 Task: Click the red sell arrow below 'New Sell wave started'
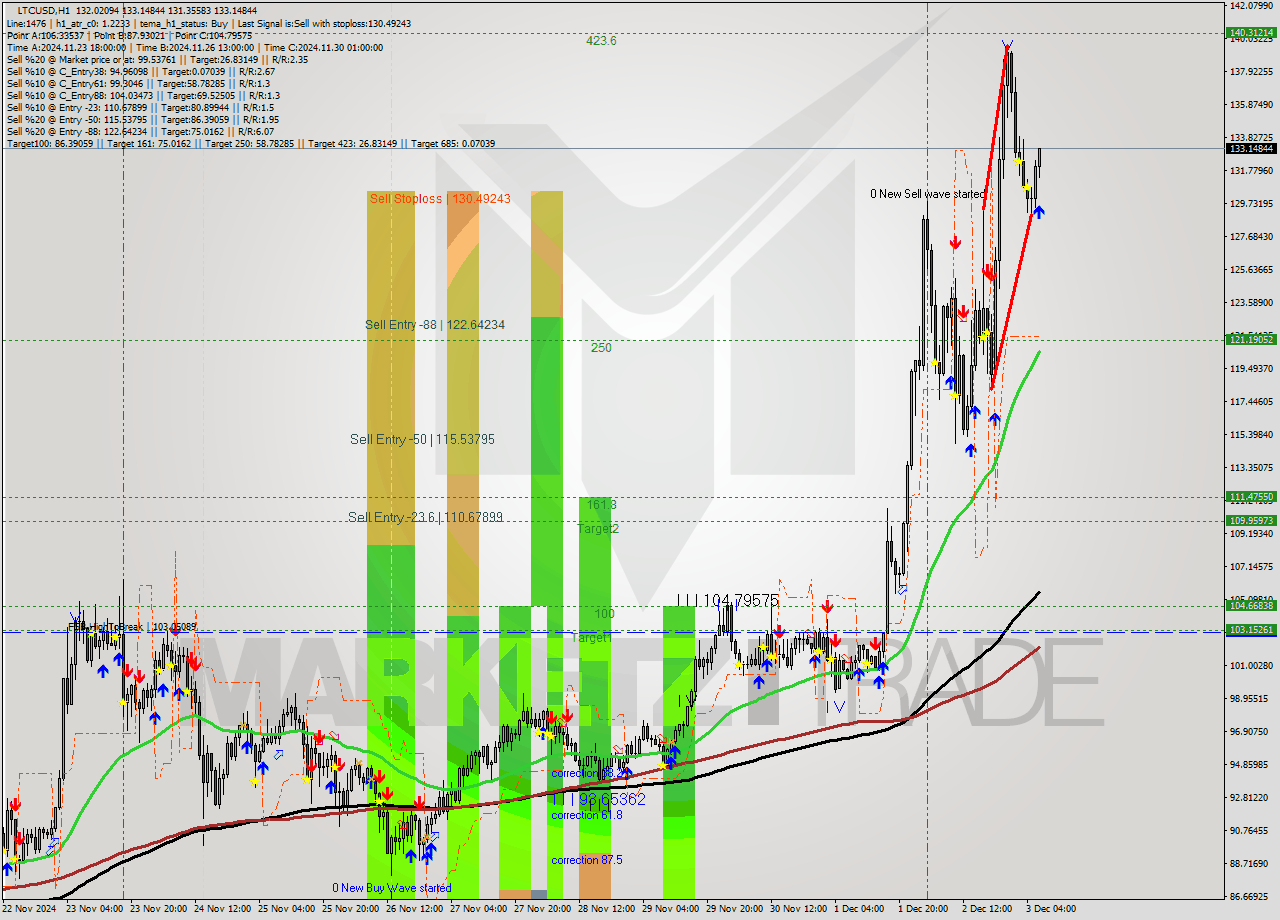click(x=956, y=242)
